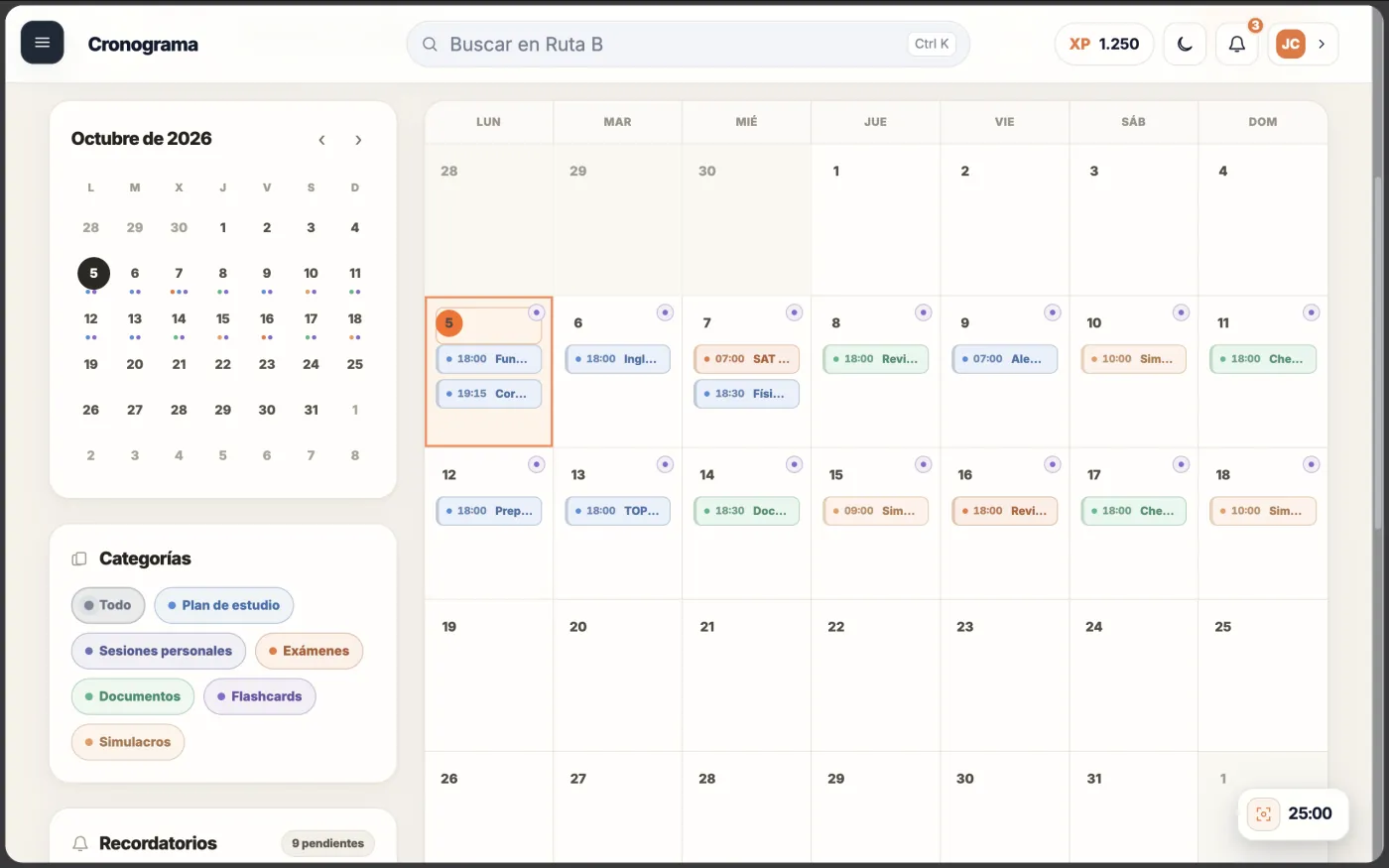Open the 07:00 SAT event on day 7
Image resolution: width=1389 pixels, height=868 pixels.
point(747,359)
